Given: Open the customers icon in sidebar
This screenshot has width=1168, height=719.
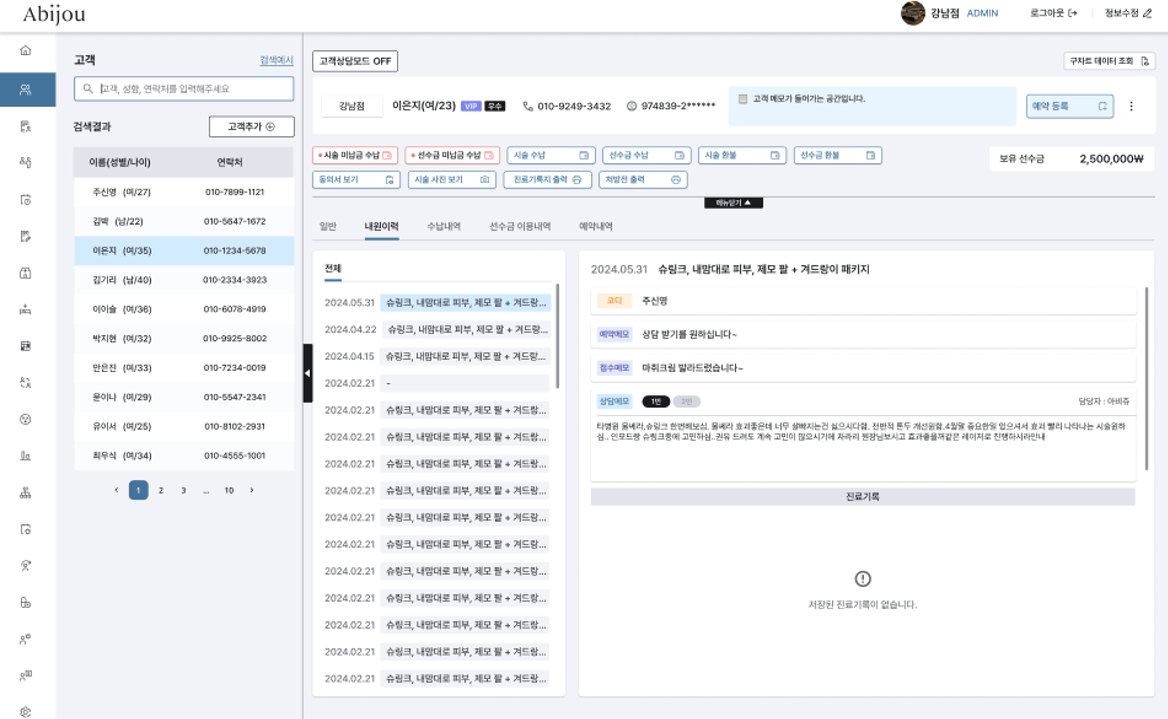Looking at the screenshot, I should pyautogui.click(x=25, y=89).
